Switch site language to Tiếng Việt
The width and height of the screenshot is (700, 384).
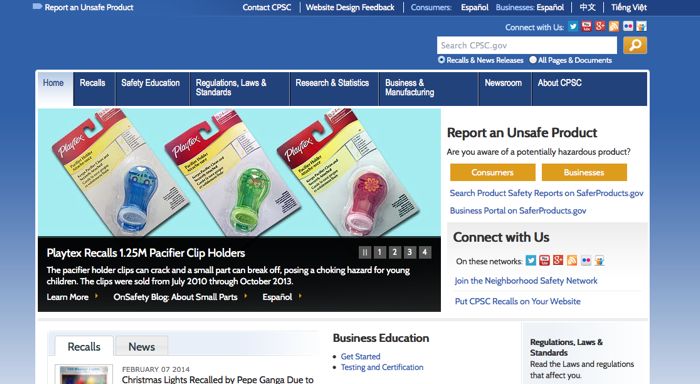(x=629, y=7)
